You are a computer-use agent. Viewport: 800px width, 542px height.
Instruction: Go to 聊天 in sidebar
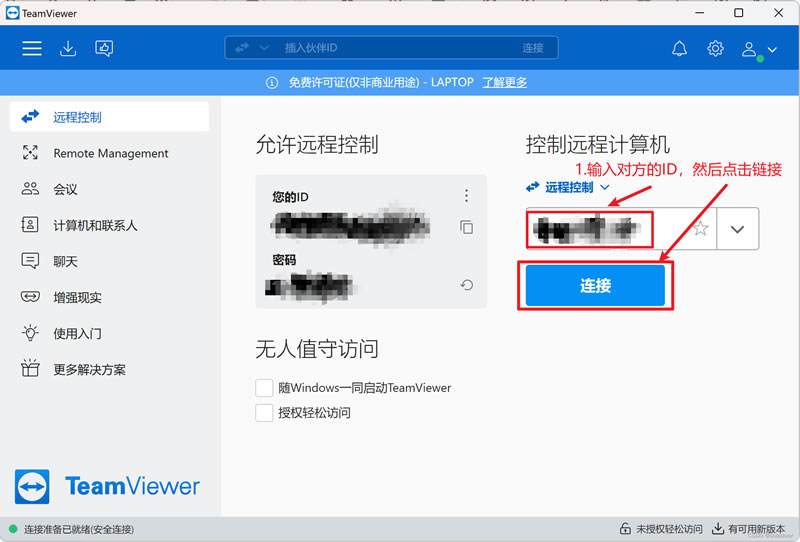click(65, 261)
